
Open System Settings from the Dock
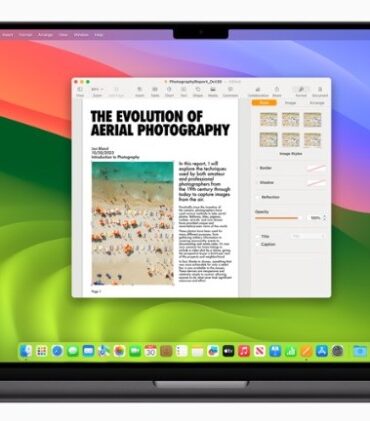pos(338,351)
